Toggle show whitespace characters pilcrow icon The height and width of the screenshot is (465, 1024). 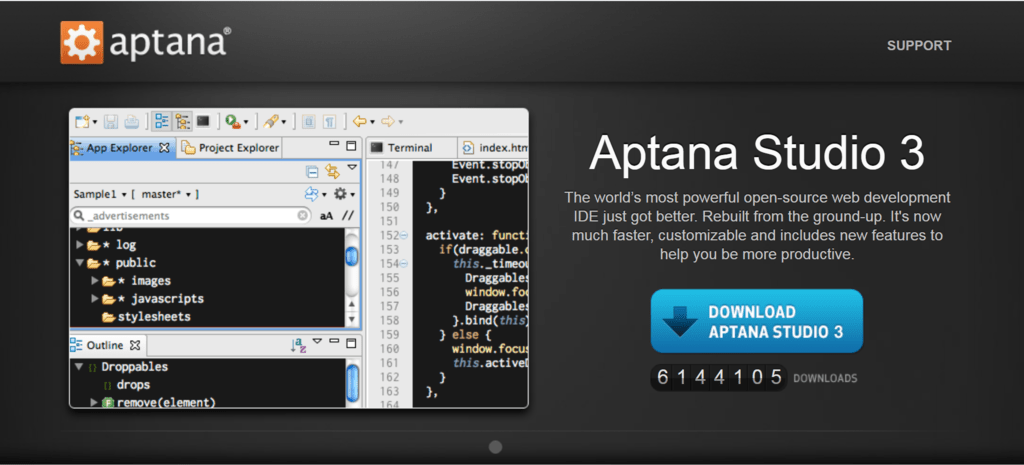pyautogui.click(x=330, y=121)
